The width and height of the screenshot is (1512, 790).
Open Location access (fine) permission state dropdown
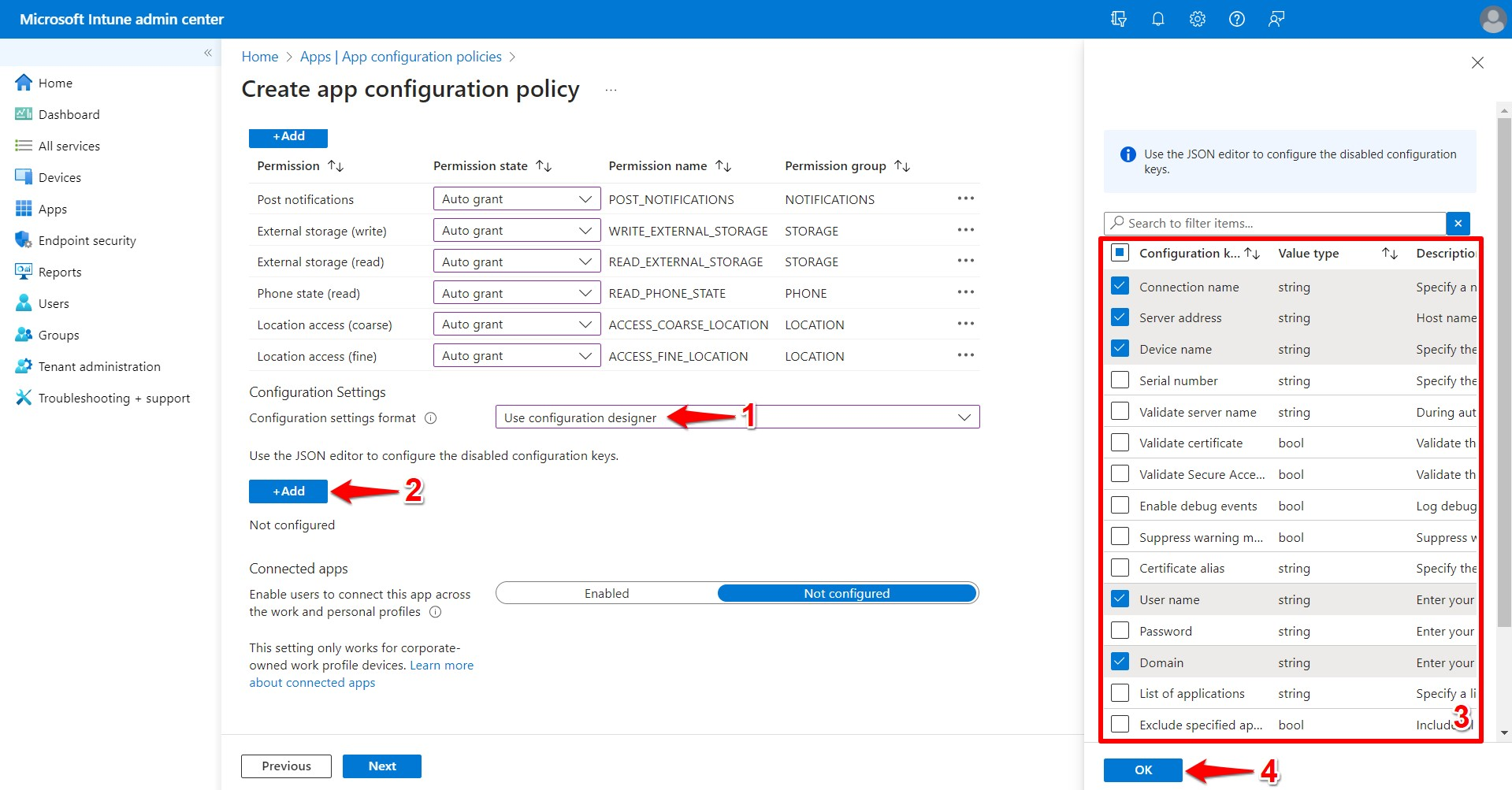click(517, 356)
